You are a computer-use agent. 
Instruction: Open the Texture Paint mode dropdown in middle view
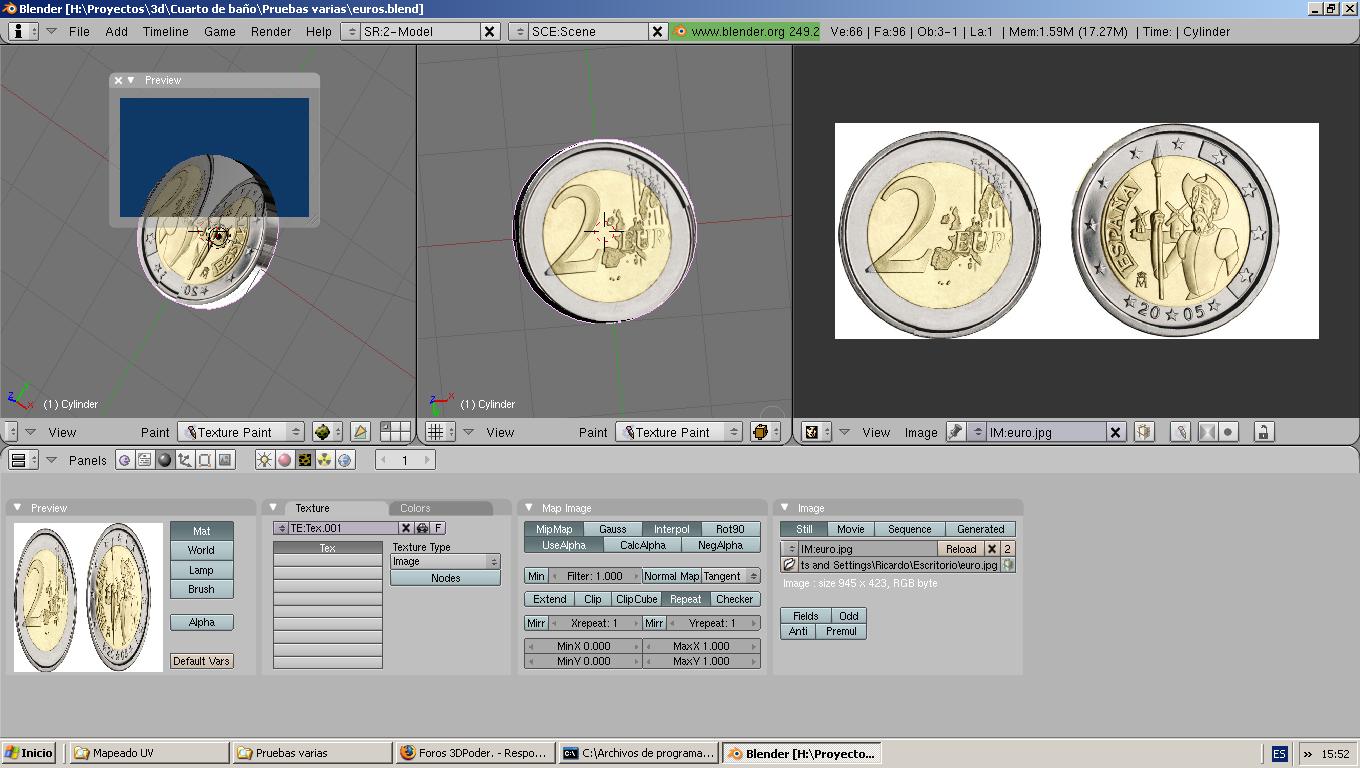coord(679,432)
